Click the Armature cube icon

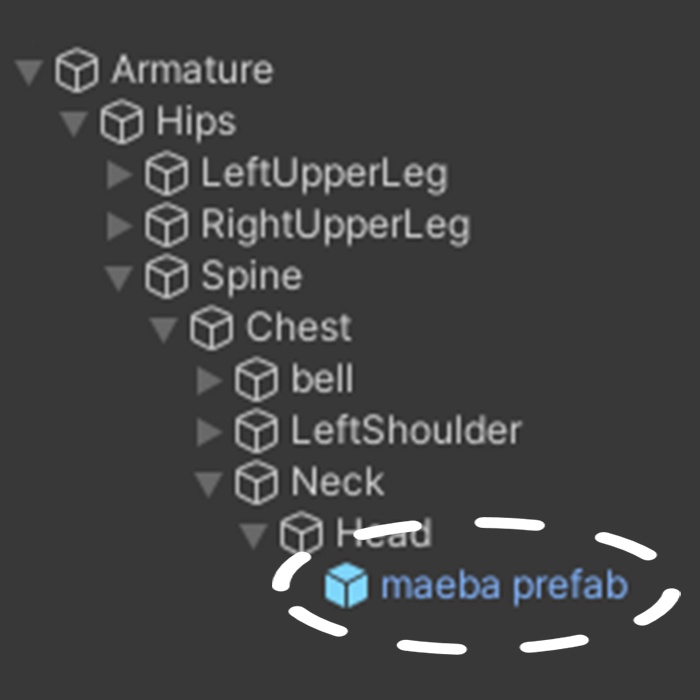[77, 71]
